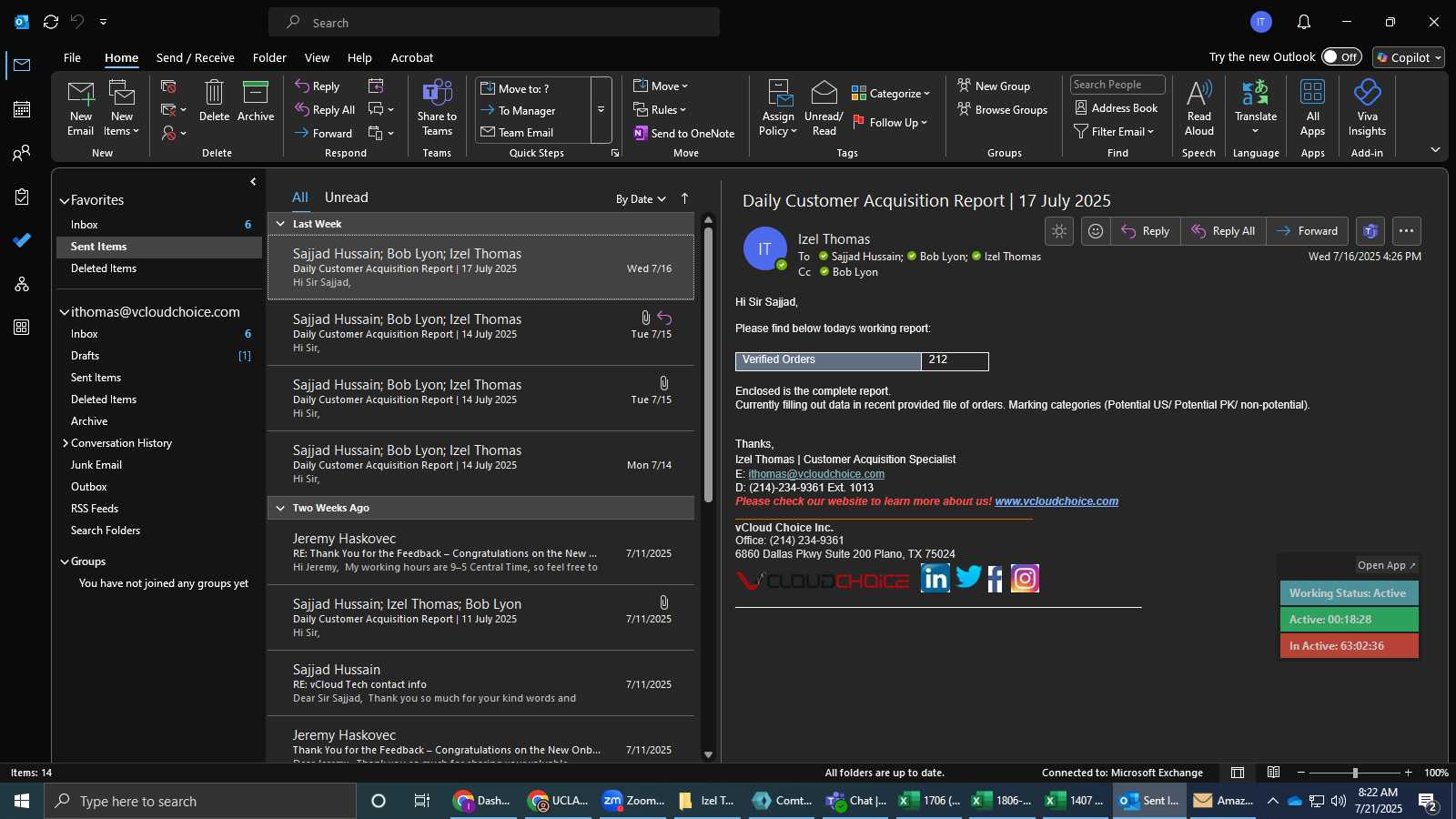Collapse the Two Weeks Ago group
Viewport: 1456px width, 819px height.
point(280,508)
